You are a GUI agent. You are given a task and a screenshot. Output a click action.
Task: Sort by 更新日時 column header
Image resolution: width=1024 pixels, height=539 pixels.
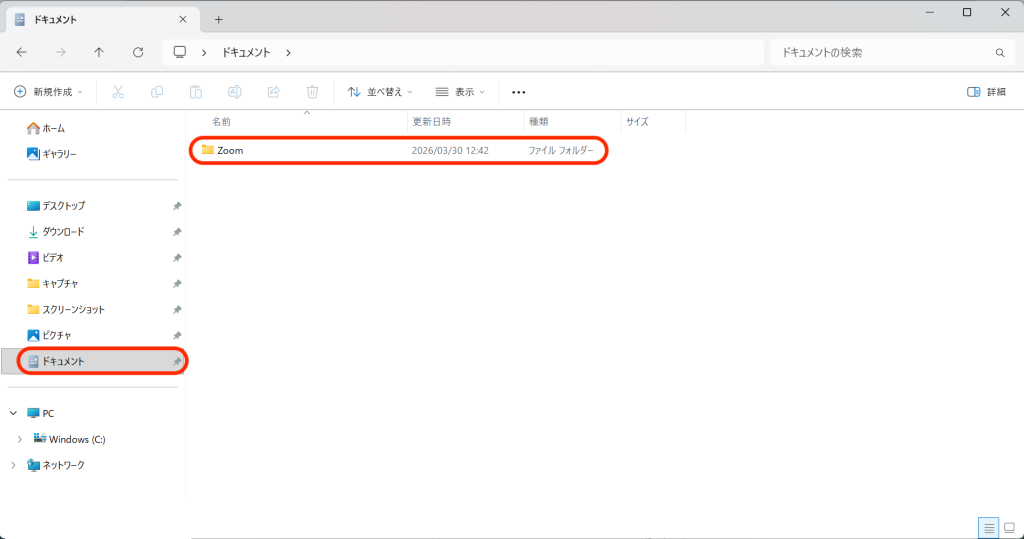(x=432, y=122)
